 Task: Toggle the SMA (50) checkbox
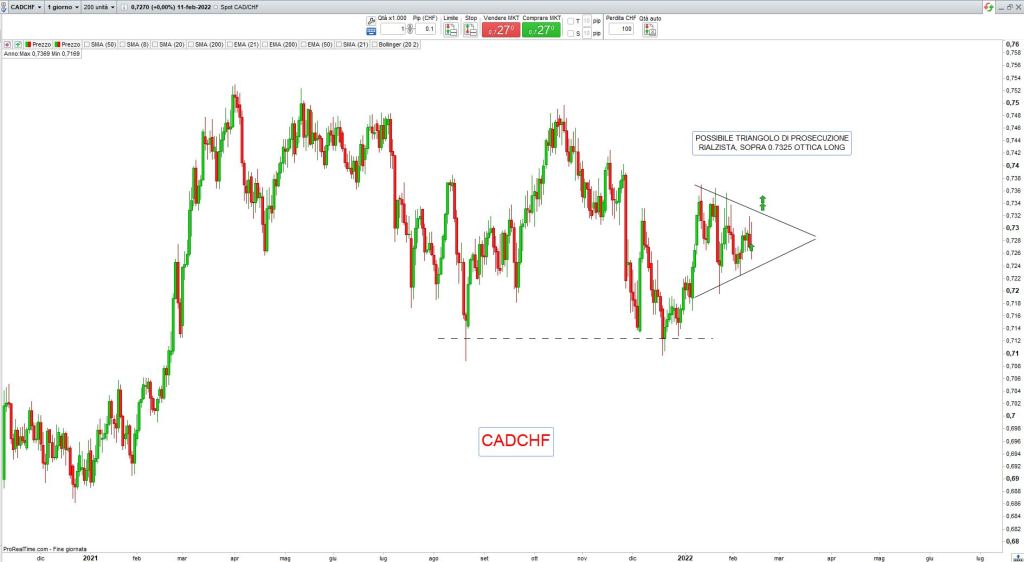pos(87,44)
